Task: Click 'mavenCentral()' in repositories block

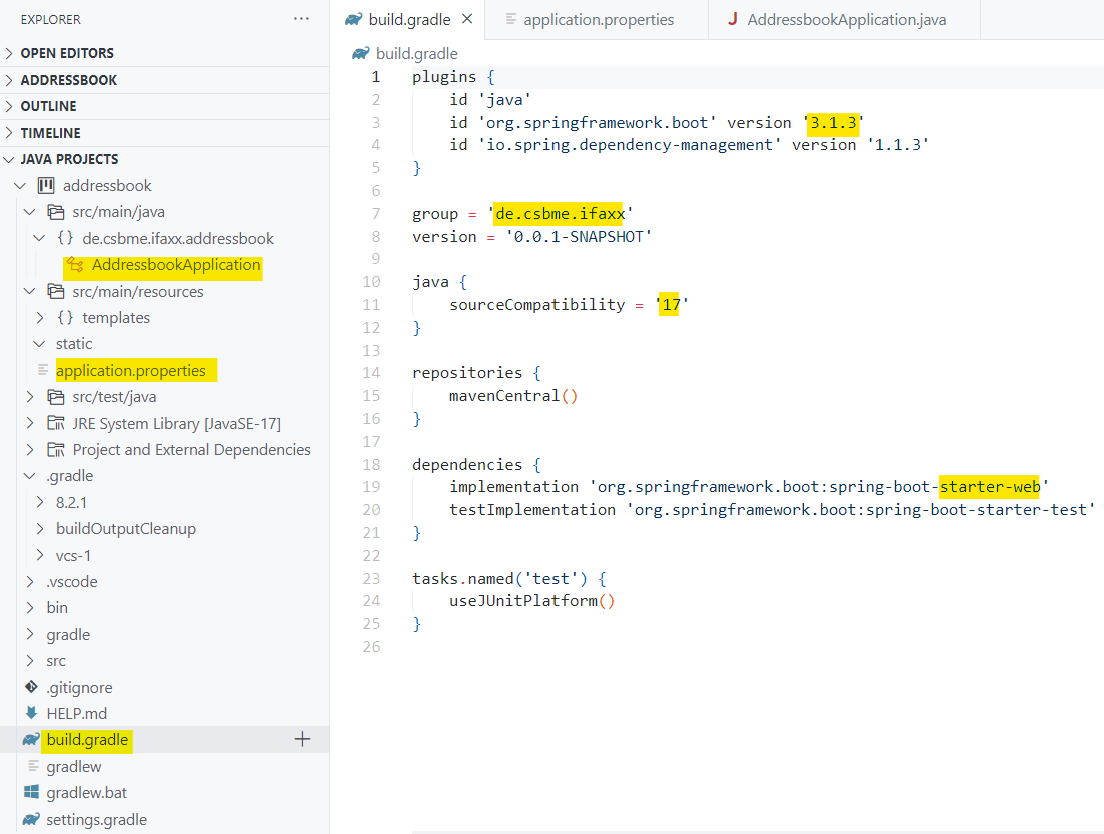Action: click(513, 396)
